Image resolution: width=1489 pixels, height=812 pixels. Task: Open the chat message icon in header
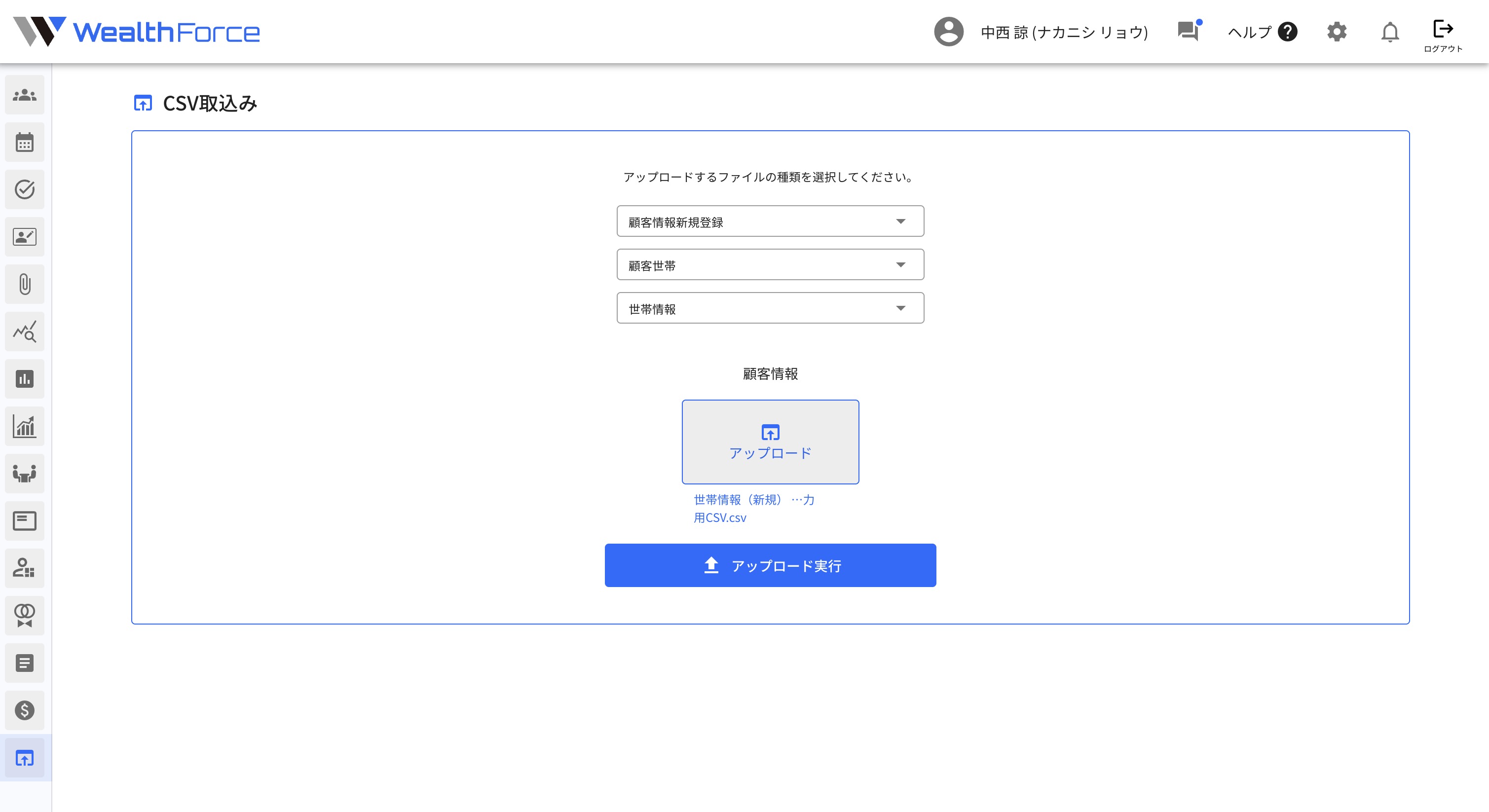point(1189,32)
